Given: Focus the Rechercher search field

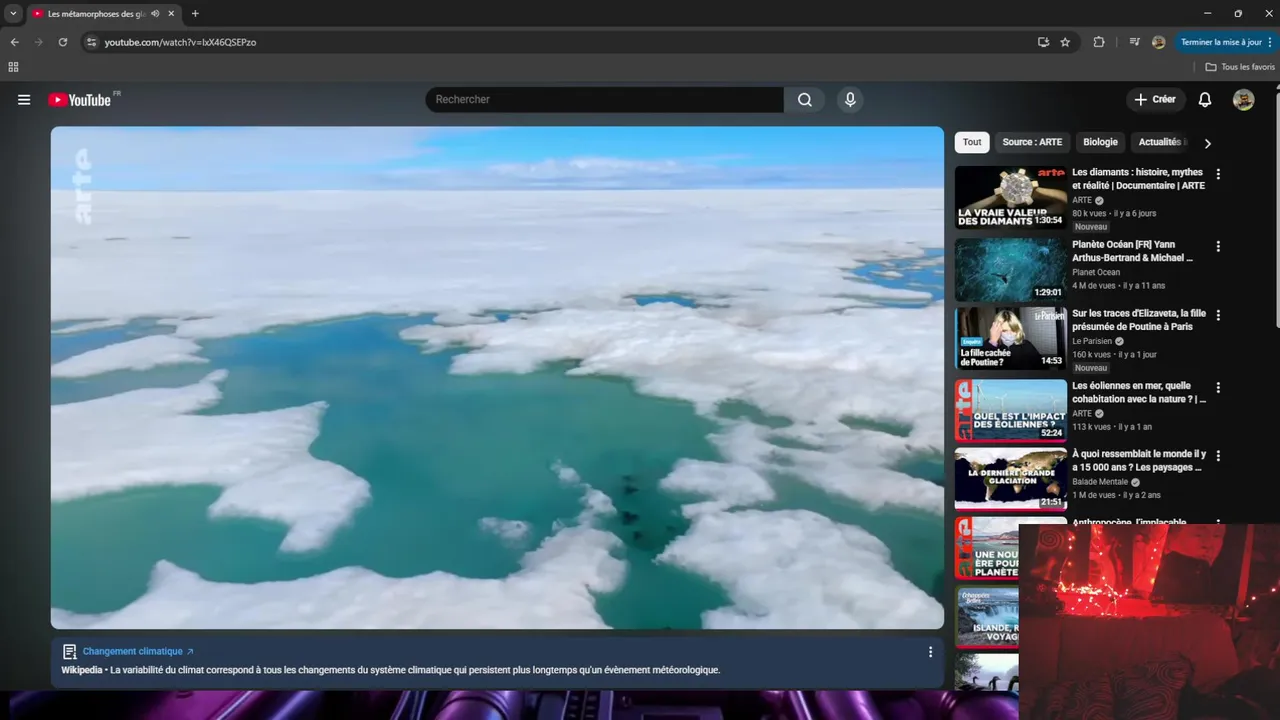Looking at the screenshot, I should click(605, 99).
